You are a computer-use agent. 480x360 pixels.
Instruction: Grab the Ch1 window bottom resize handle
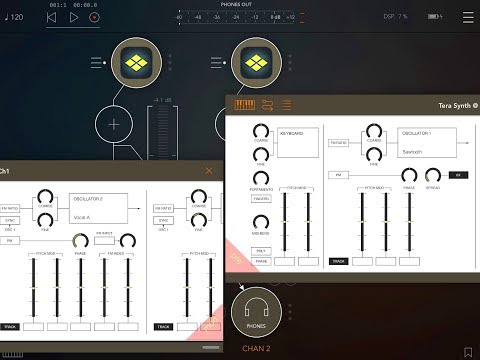(x=211, y=347)
